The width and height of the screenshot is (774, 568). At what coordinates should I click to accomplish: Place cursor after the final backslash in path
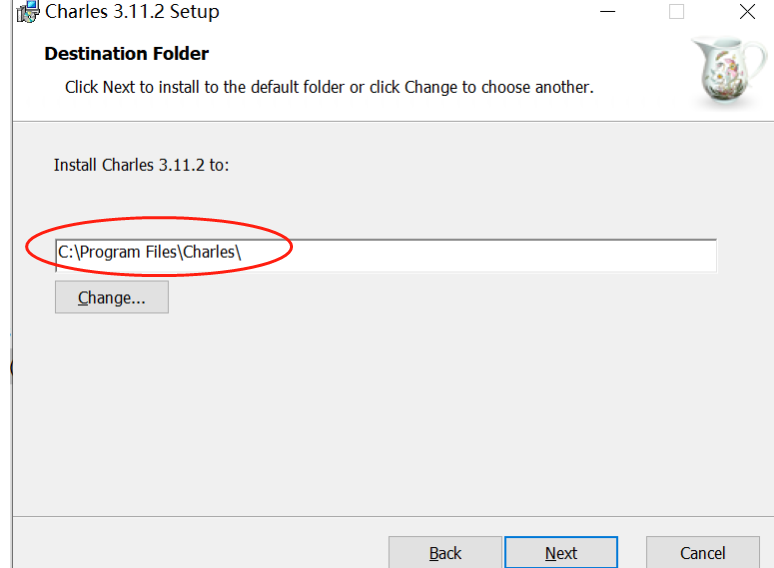(243, 254)
